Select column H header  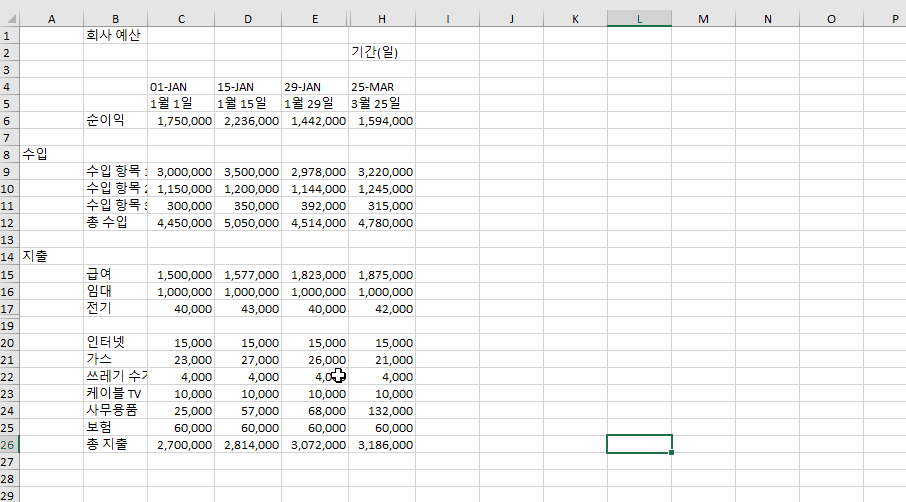[382, 19]
